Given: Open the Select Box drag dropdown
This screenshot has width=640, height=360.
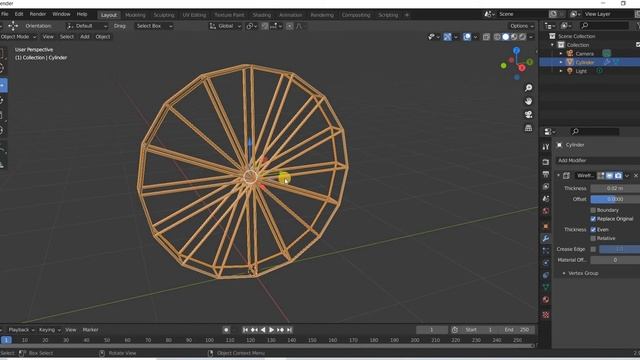Looking at the screenshot, I should click(x=154, y=26).
